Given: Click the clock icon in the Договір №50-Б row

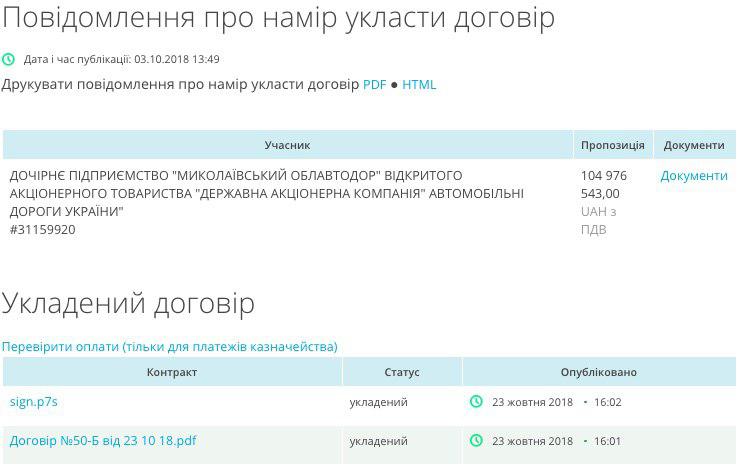Looking at the screenshot, I should [x=476, y=441].
